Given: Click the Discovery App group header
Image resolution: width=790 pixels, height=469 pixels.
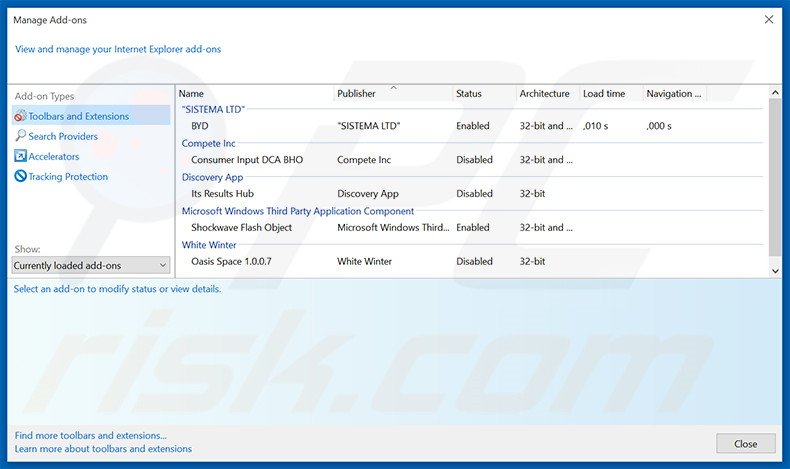Looking at the screenshot, I should 212,177.
